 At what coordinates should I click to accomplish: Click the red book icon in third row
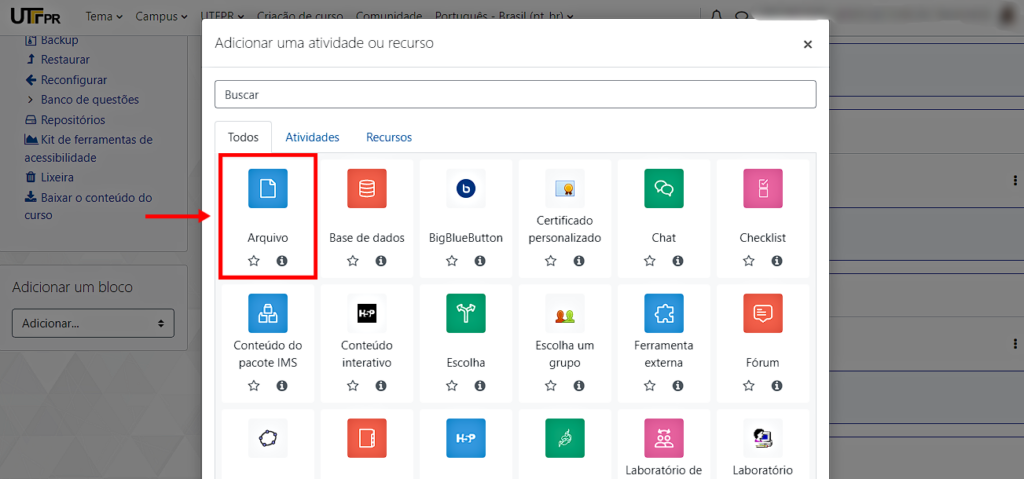click(x=367, y=438)
